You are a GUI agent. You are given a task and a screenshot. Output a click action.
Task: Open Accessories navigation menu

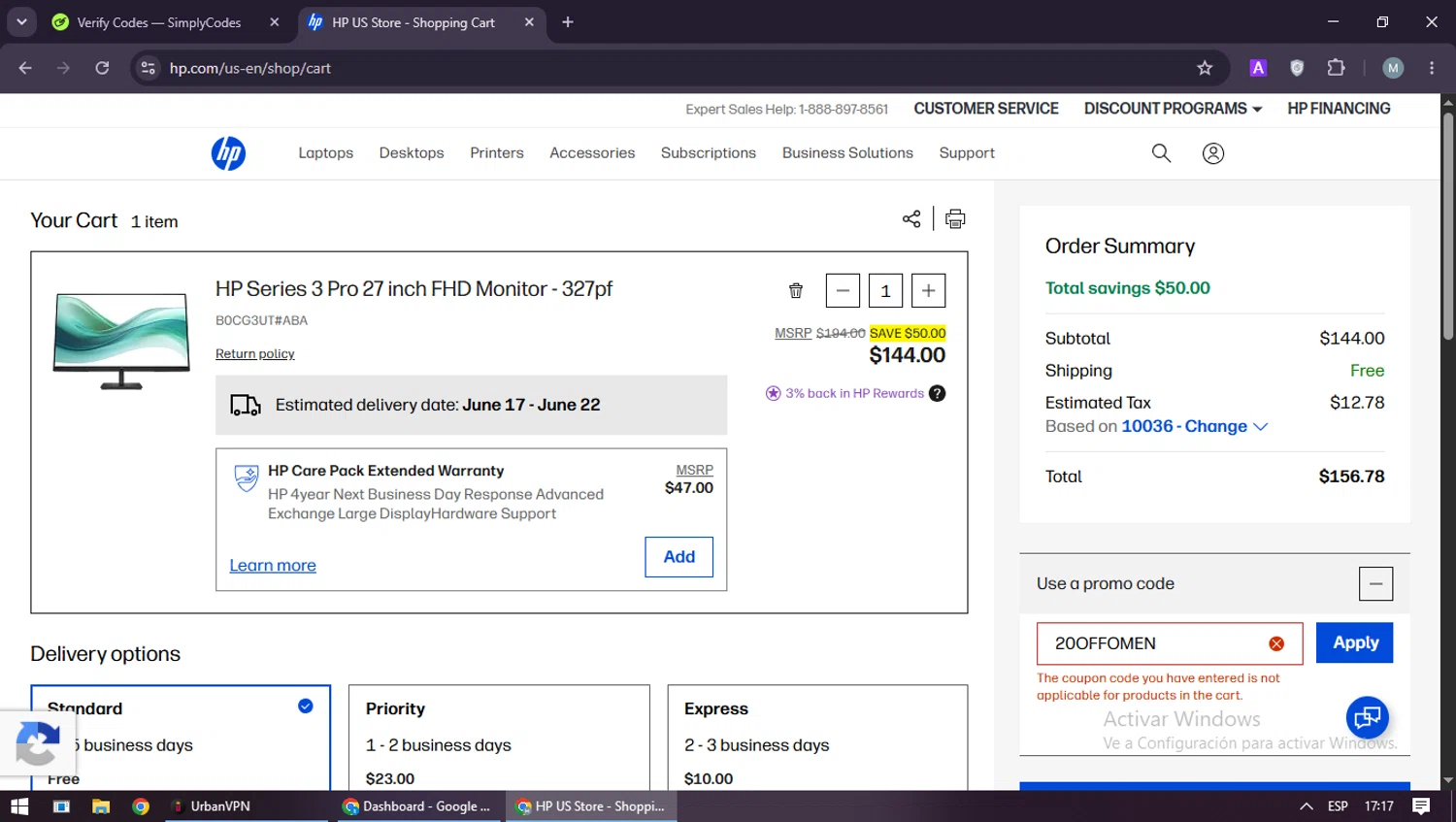pos(592,153)
